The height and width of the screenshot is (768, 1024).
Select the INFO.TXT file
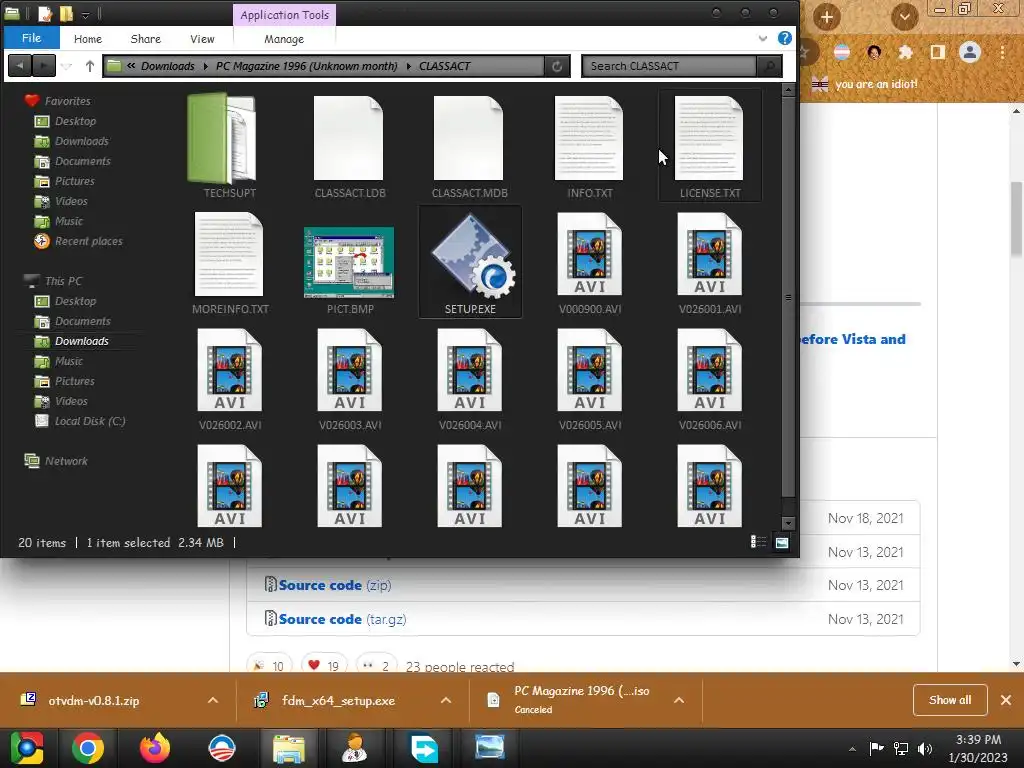590,145
